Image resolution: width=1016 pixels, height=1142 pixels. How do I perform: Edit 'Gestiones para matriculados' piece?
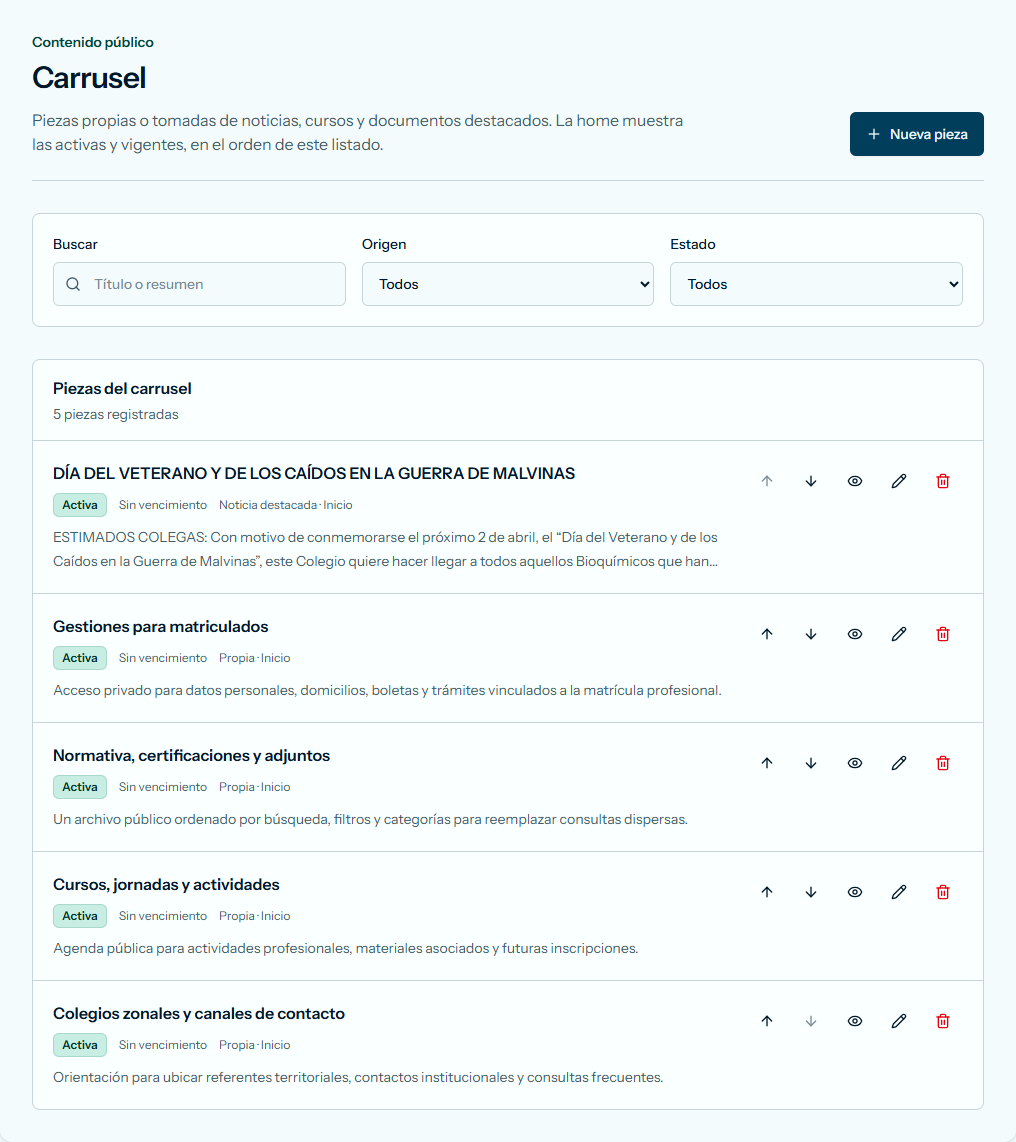pos(899,634)
